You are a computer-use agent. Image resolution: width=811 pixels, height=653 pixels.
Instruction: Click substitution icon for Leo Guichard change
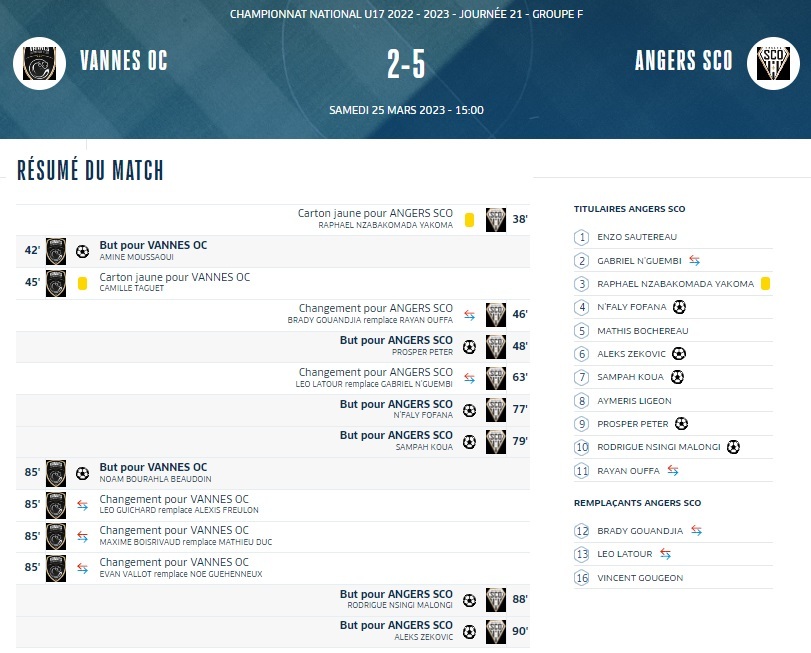(x=82, y=505)
